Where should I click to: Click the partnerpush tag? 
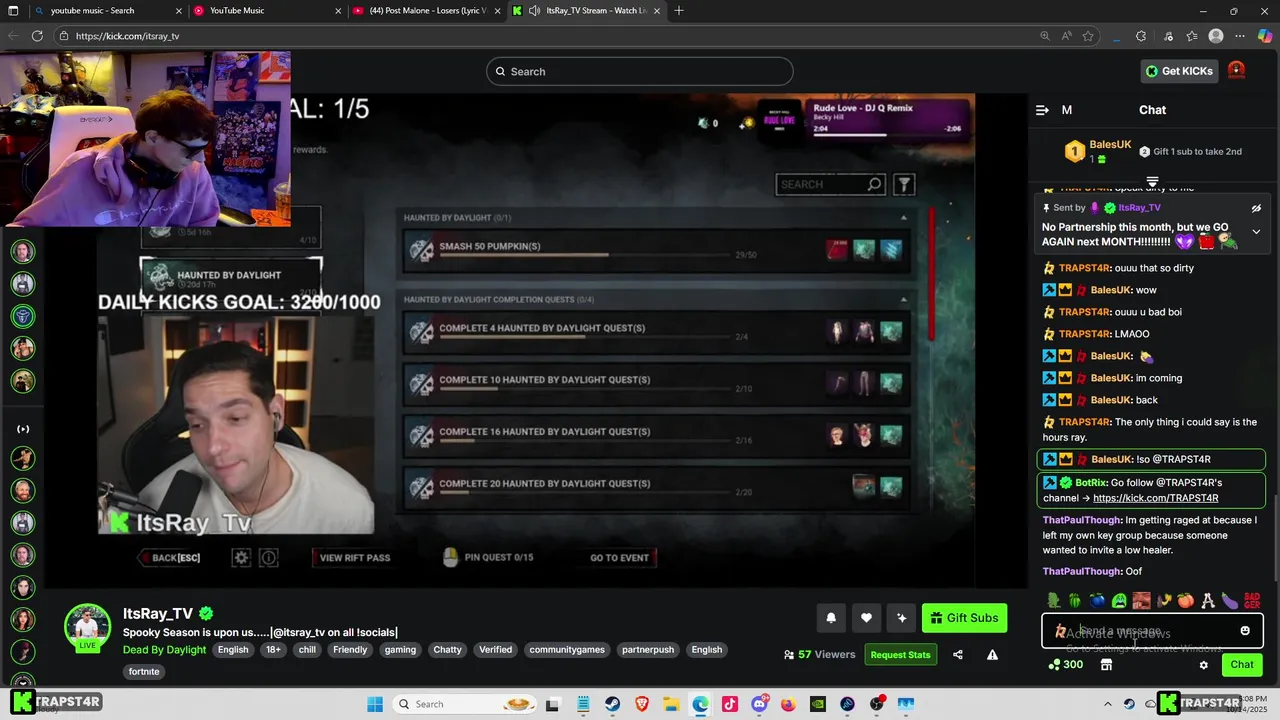[646, 650]
